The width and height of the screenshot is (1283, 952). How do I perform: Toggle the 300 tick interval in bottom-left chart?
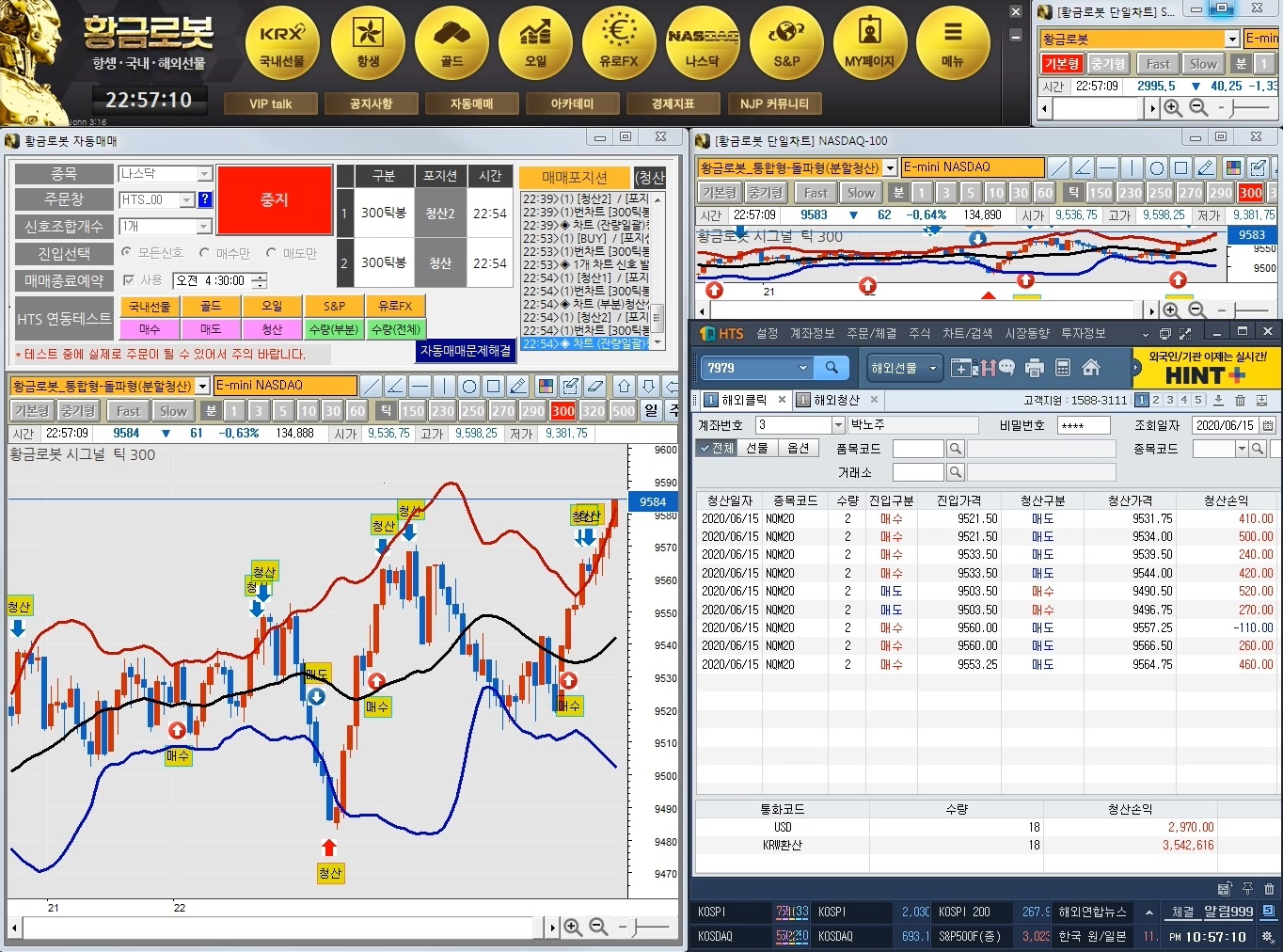pyautogui.click(x=562, y=411)
